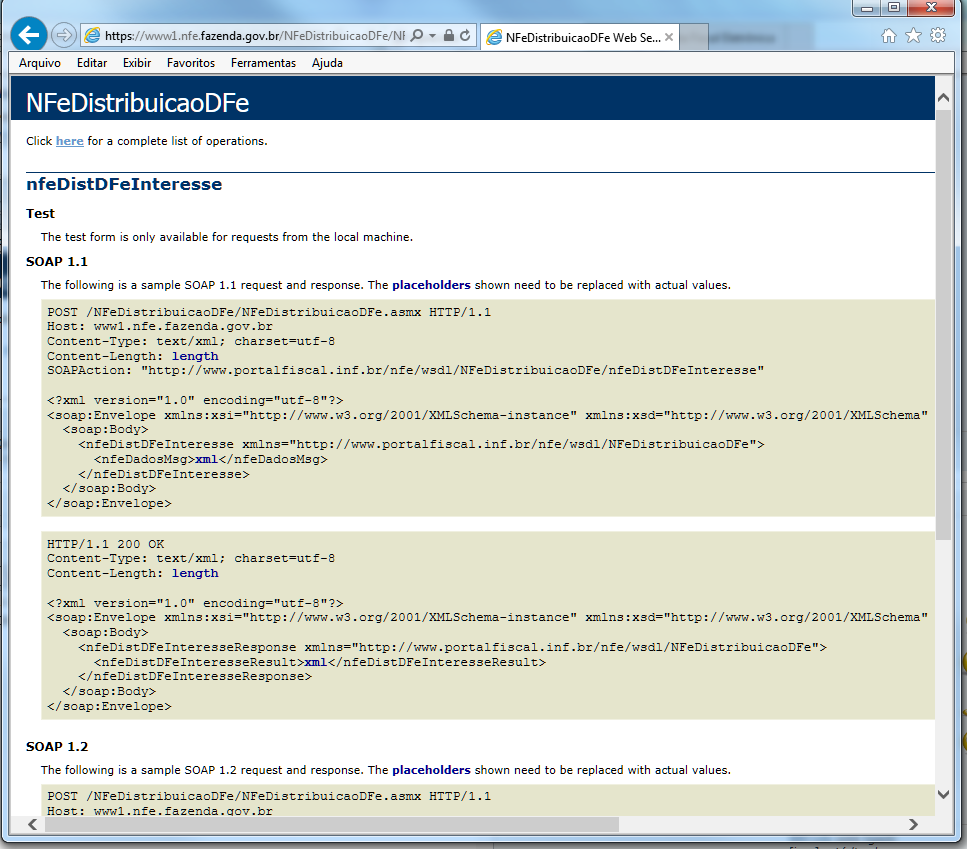Click in the URL address field

click(x=250, y=36)
